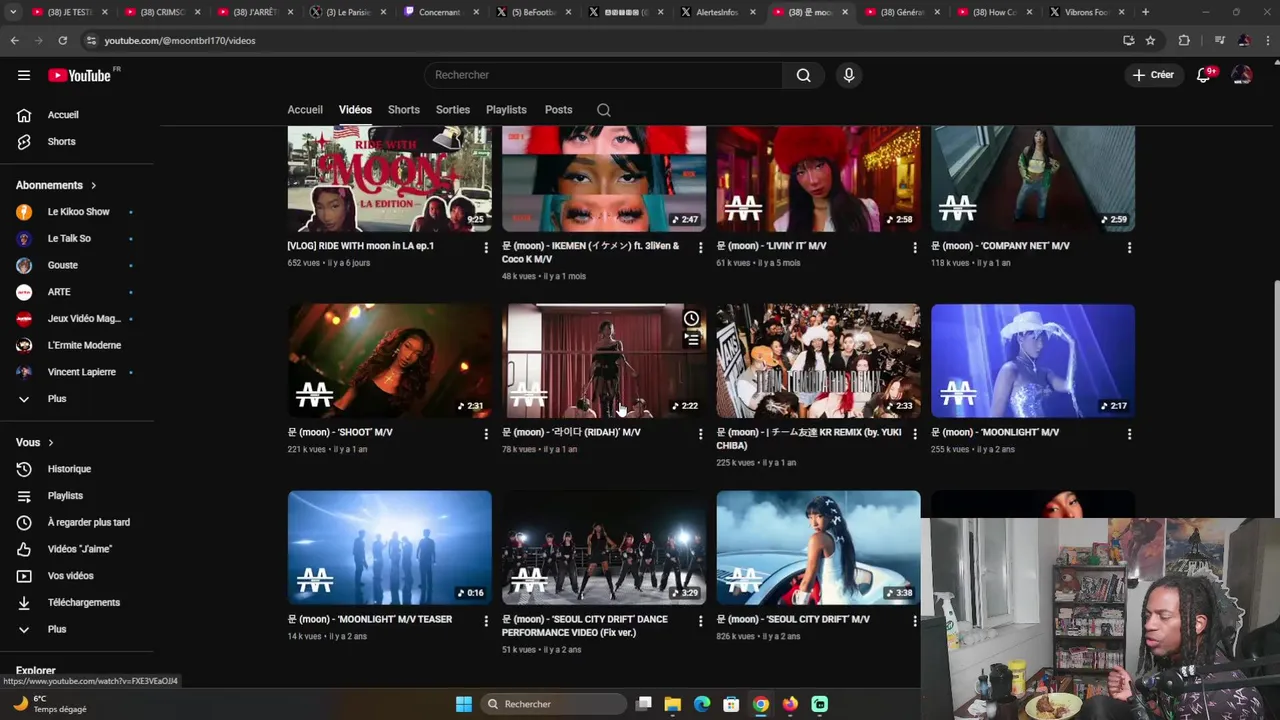Open options menu for IKEMEN M/V video

coord(700,247)
